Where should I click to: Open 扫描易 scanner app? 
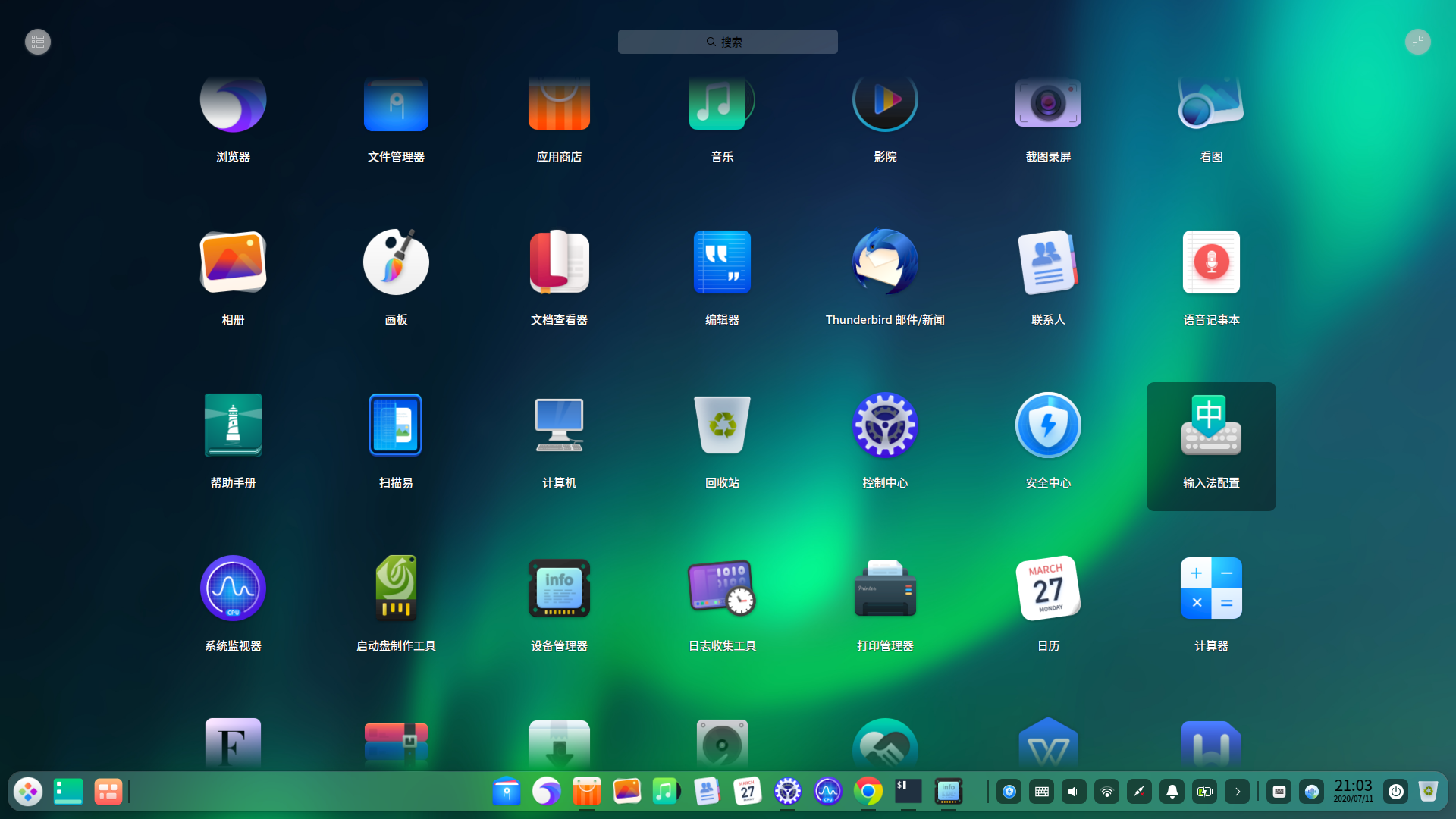[396, 425]
